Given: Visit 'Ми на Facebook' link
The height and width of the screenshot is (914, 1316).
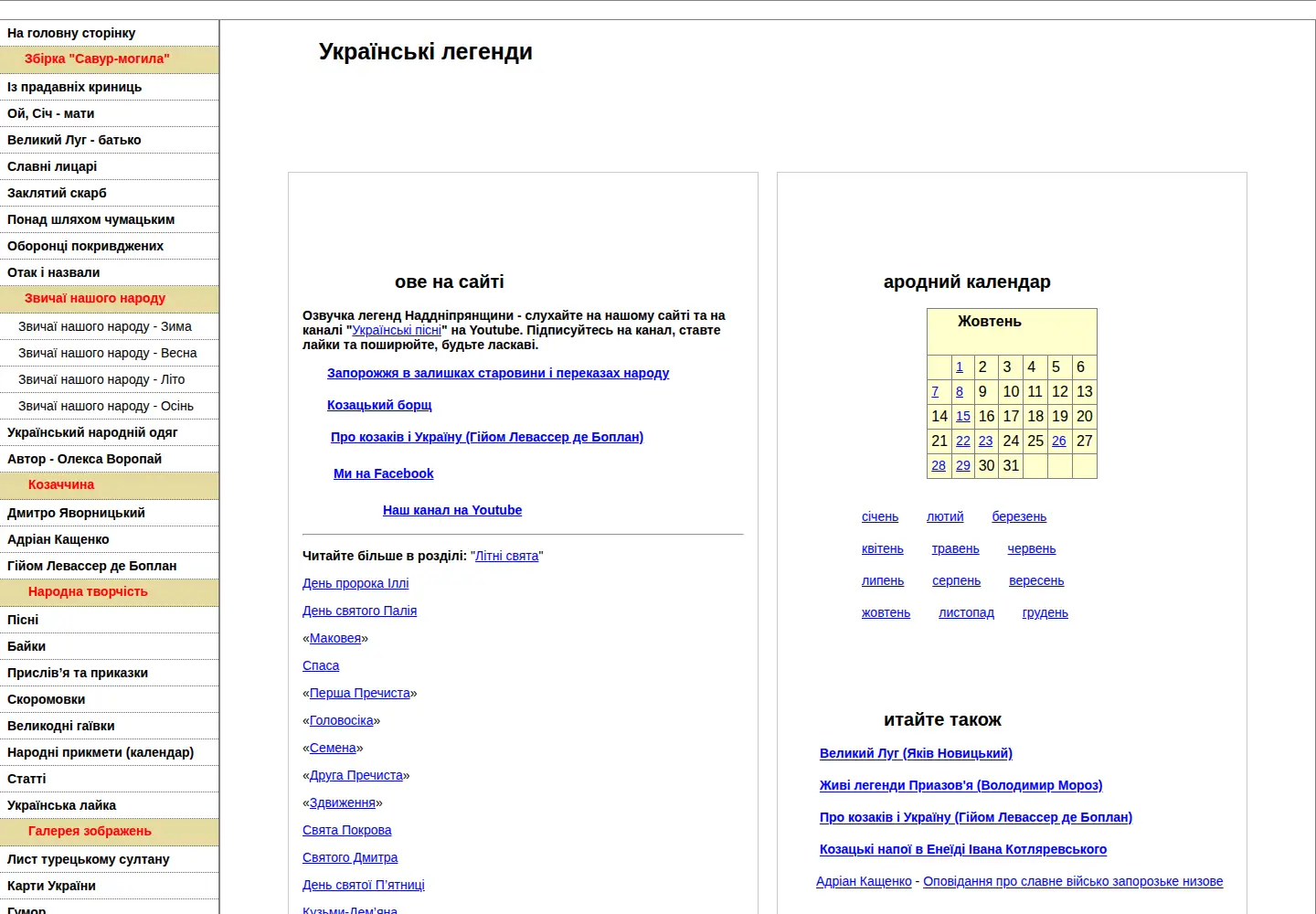Looking at the screenshot, I should 384,473.
